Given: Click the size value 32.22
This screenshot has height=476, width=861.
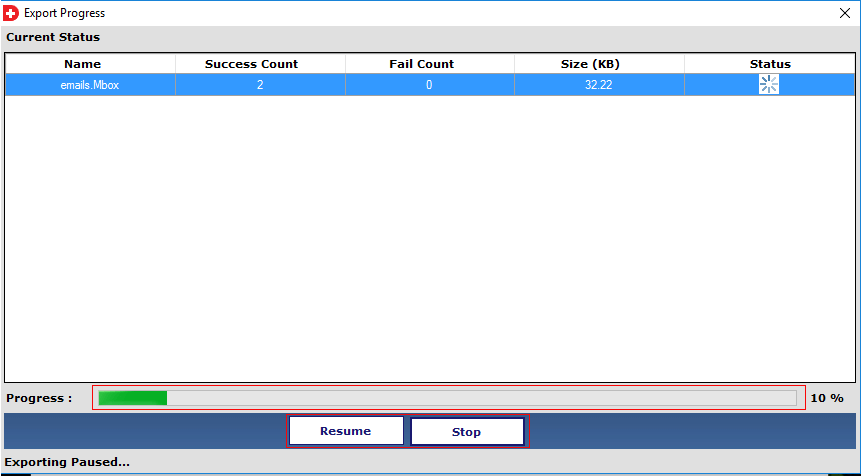Looking at the screenshot, I should (599, 86).
